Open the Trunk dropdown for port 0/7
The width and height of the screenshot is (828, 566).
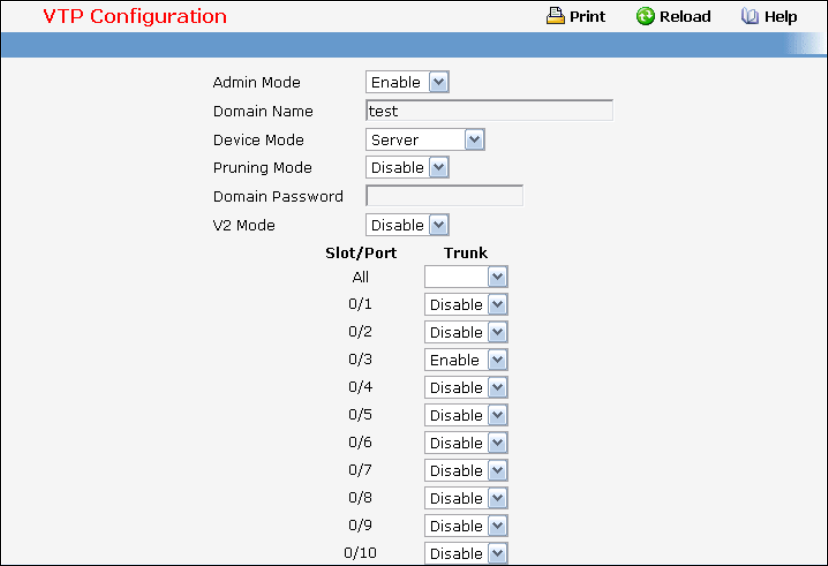point(466,470)
